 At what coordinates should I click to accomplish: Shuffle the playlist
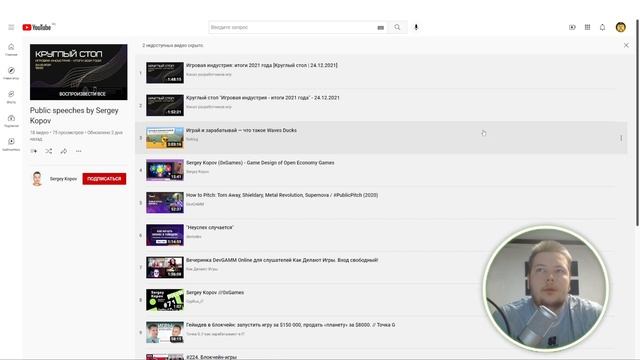pyautogui.click(x=49, y=151)
